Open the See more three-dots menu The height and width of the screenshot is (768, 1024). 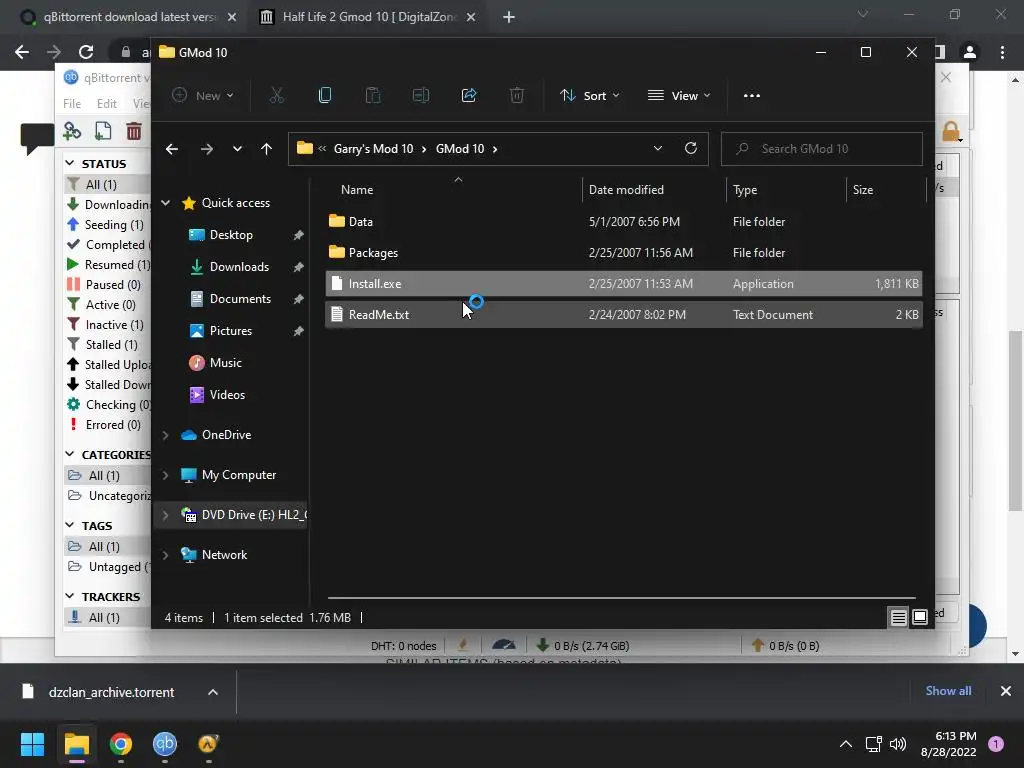(x=752, y=96)
